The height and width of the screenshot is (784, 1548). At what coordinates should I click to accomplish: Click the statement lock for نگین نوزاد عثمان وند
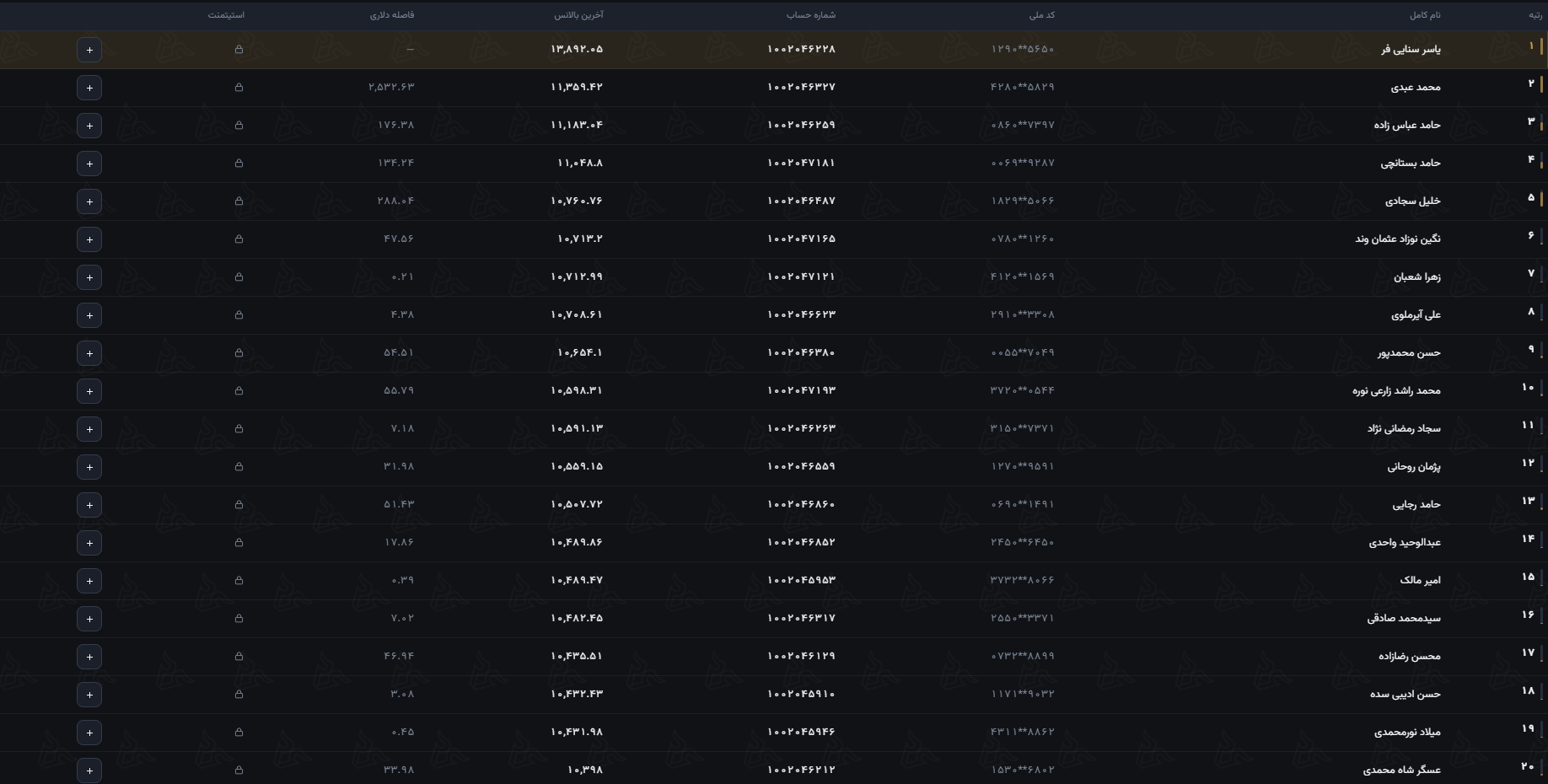(x=239, y=239)
